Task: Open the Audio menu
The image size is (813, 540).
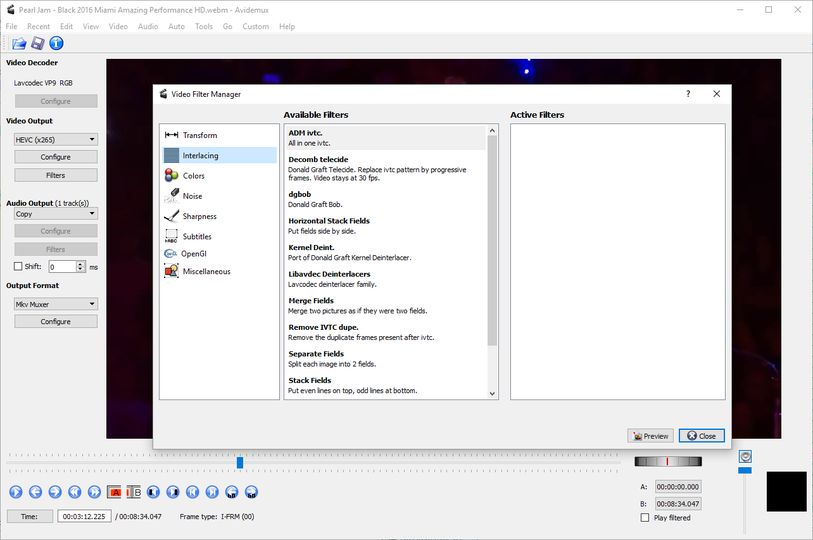Action: 148,26
